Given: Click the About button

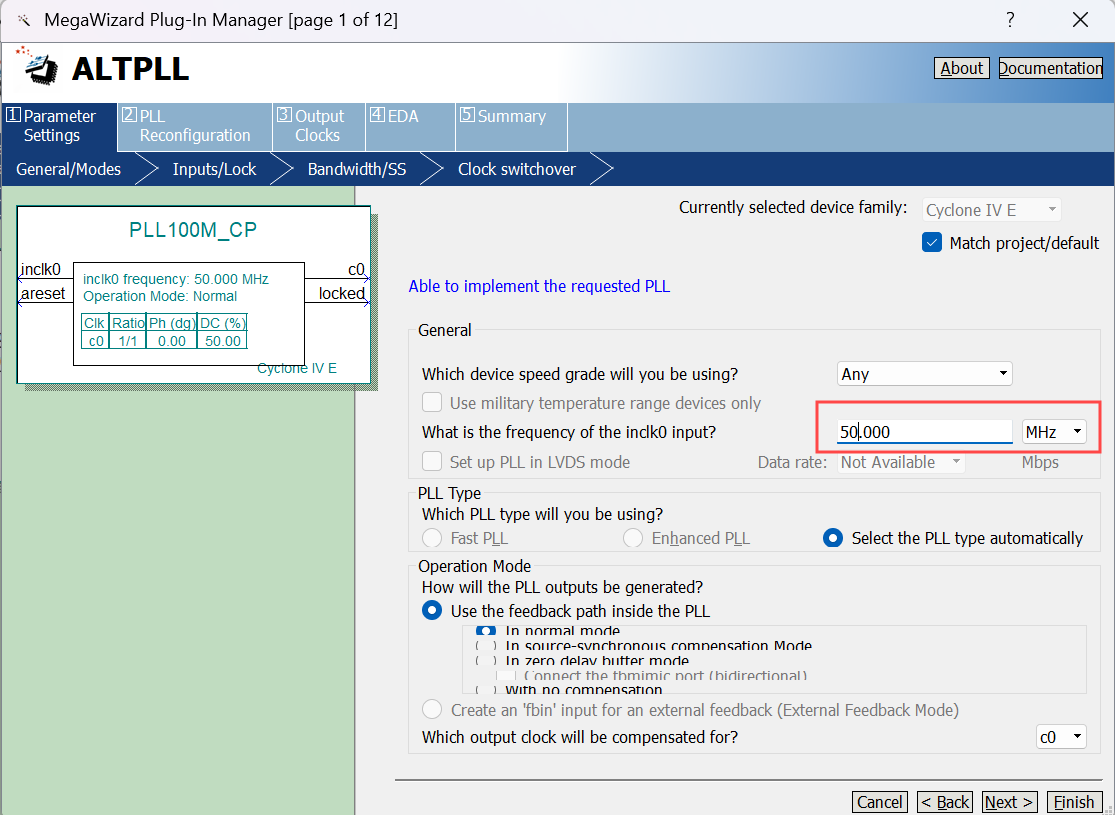Looking at the screenshot, I should click(961, 68).
